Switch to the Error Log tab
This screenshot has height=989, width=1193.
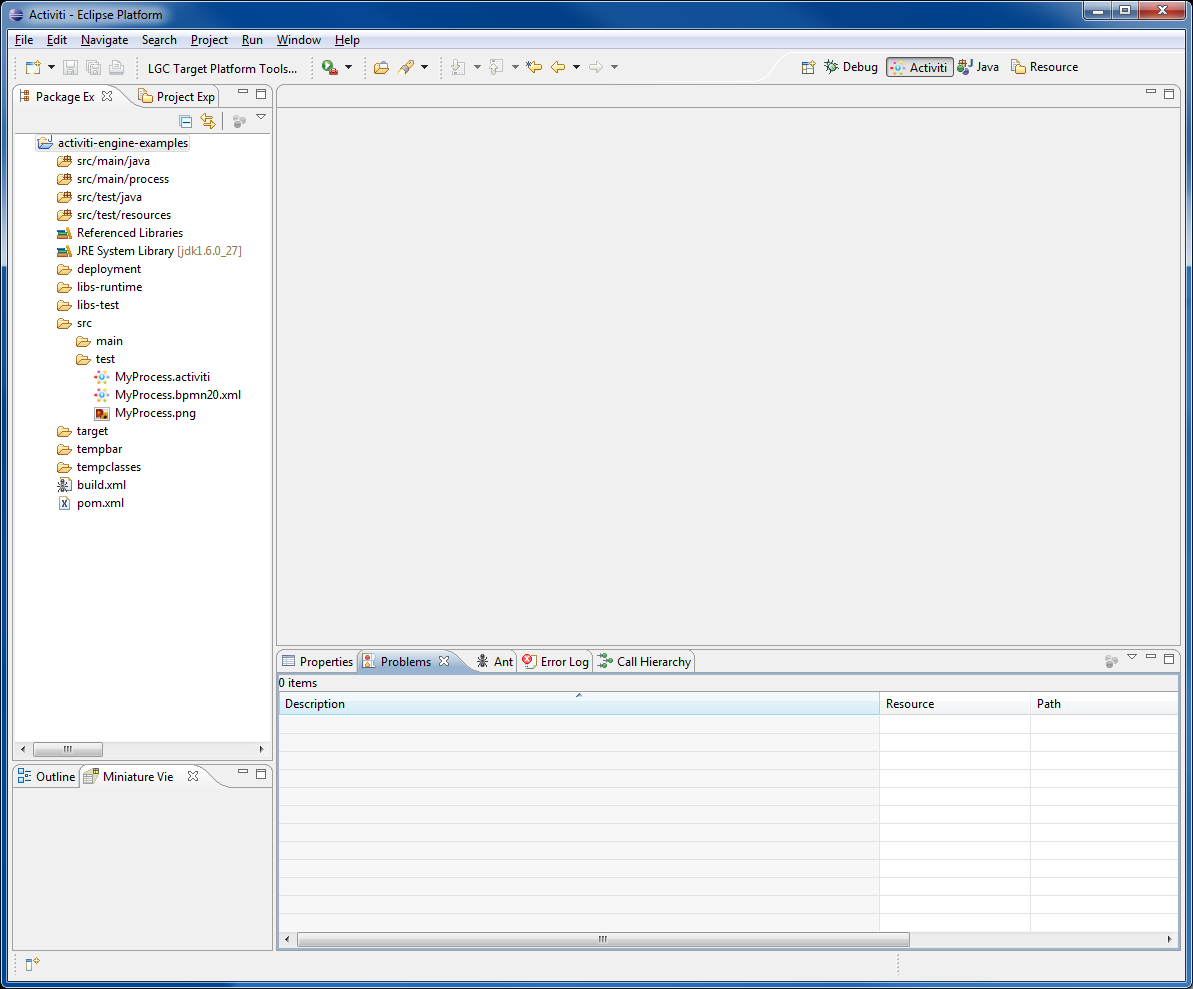coord(555,661)
